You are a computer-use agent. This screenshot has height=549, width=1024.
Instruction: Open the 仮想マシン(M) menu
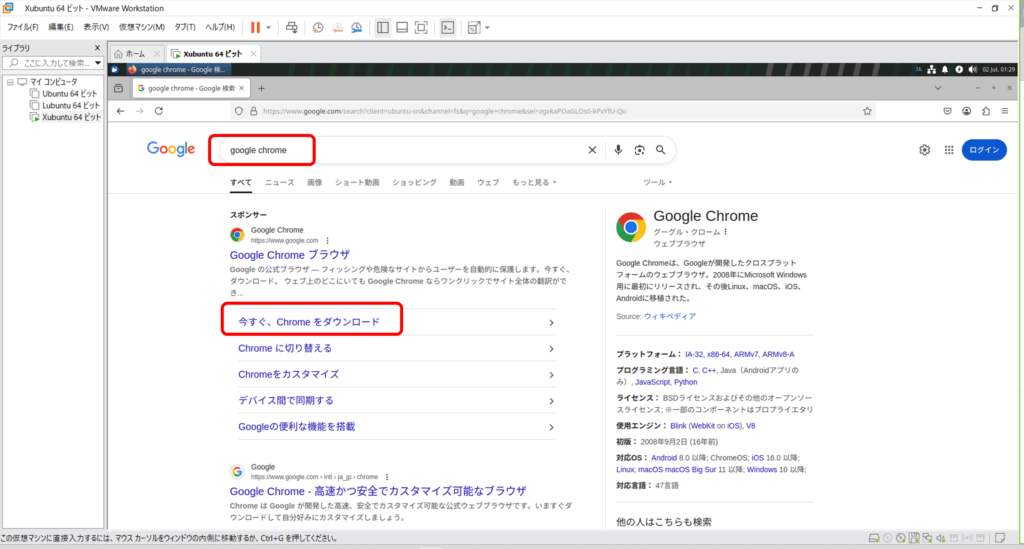[x=141, y=27]
